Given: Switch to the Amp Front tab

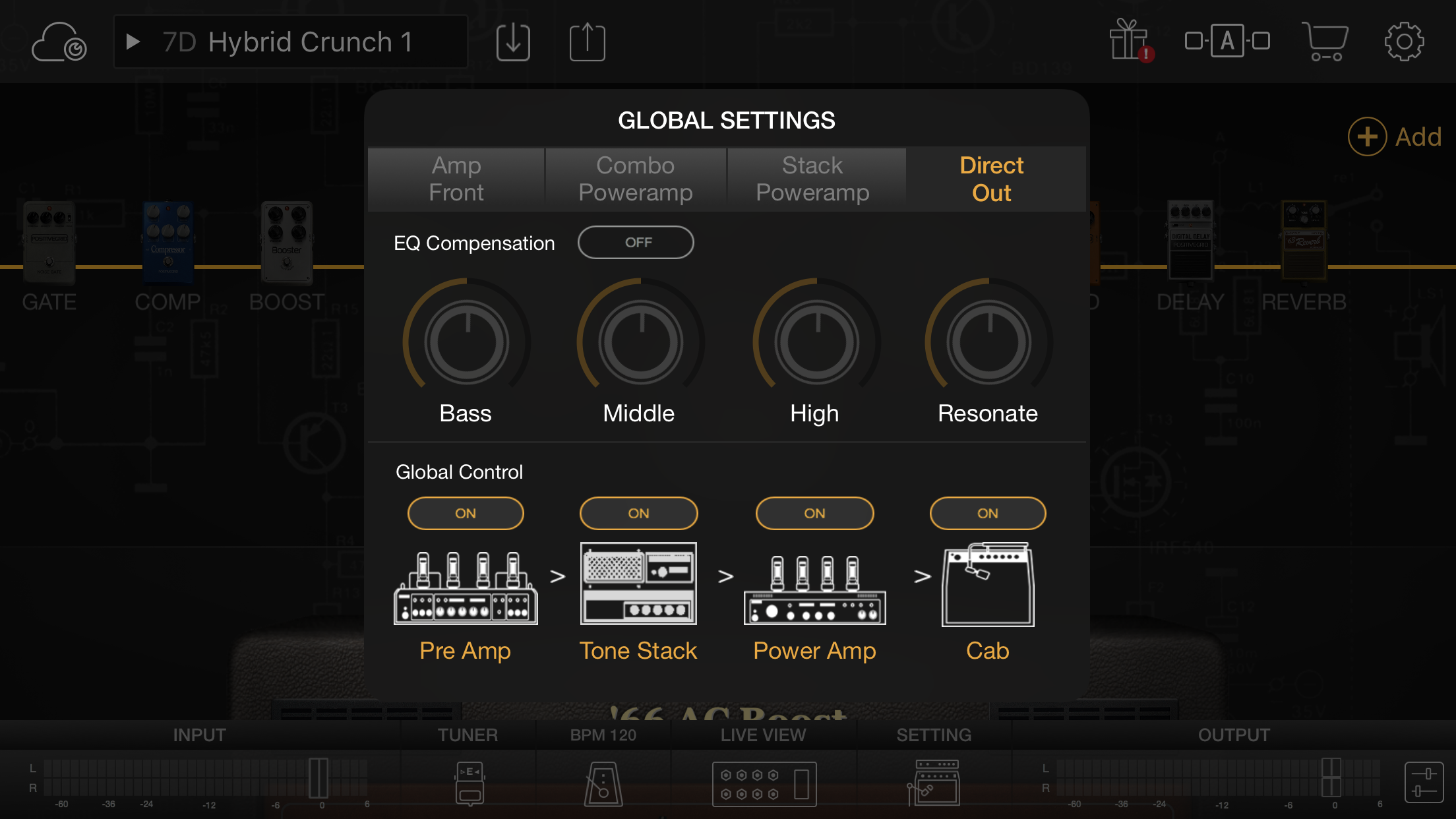Looking at the screenshot, I should tap(456, 179).
